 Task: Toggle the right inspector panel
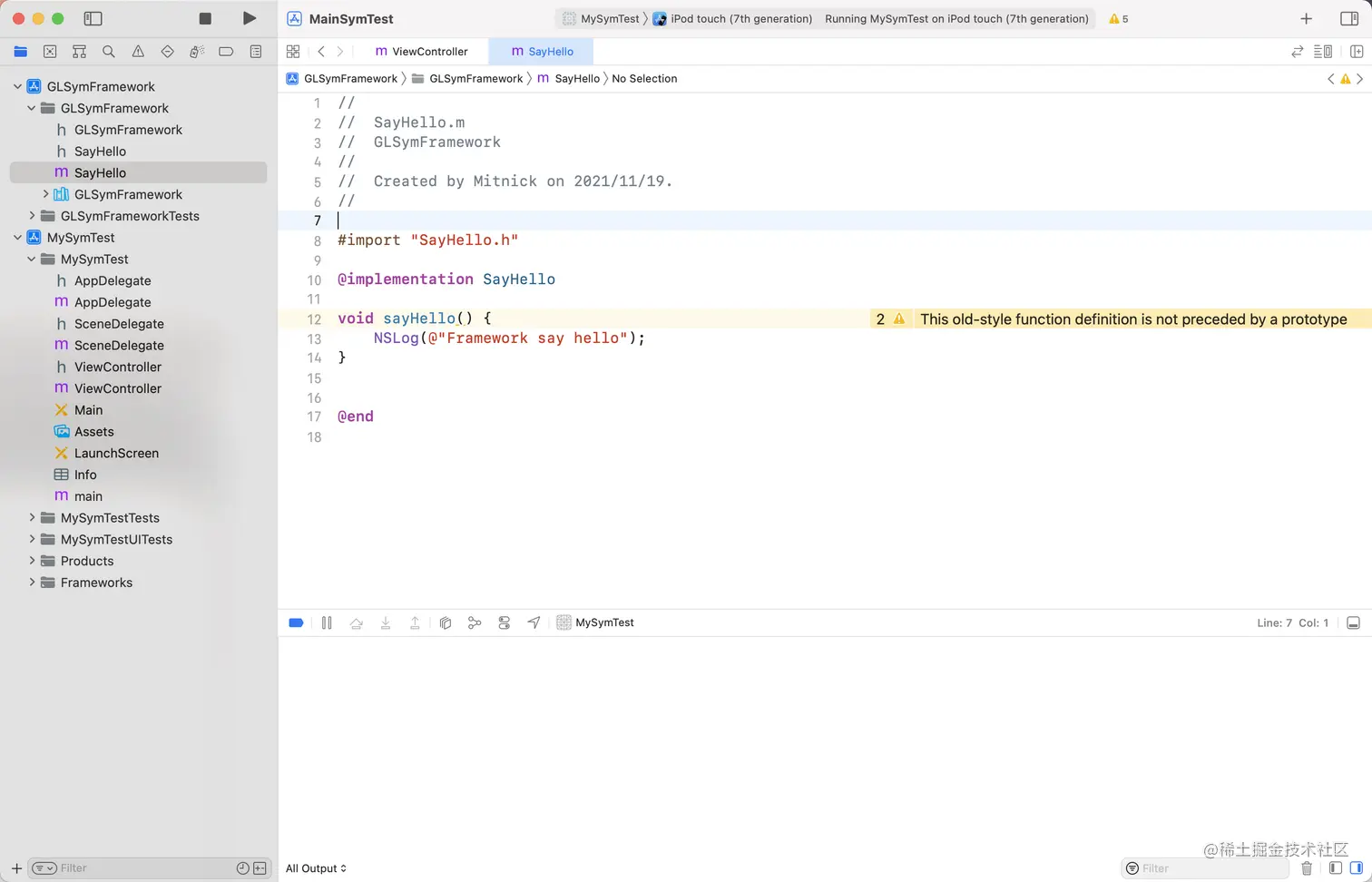[1349, 18]
